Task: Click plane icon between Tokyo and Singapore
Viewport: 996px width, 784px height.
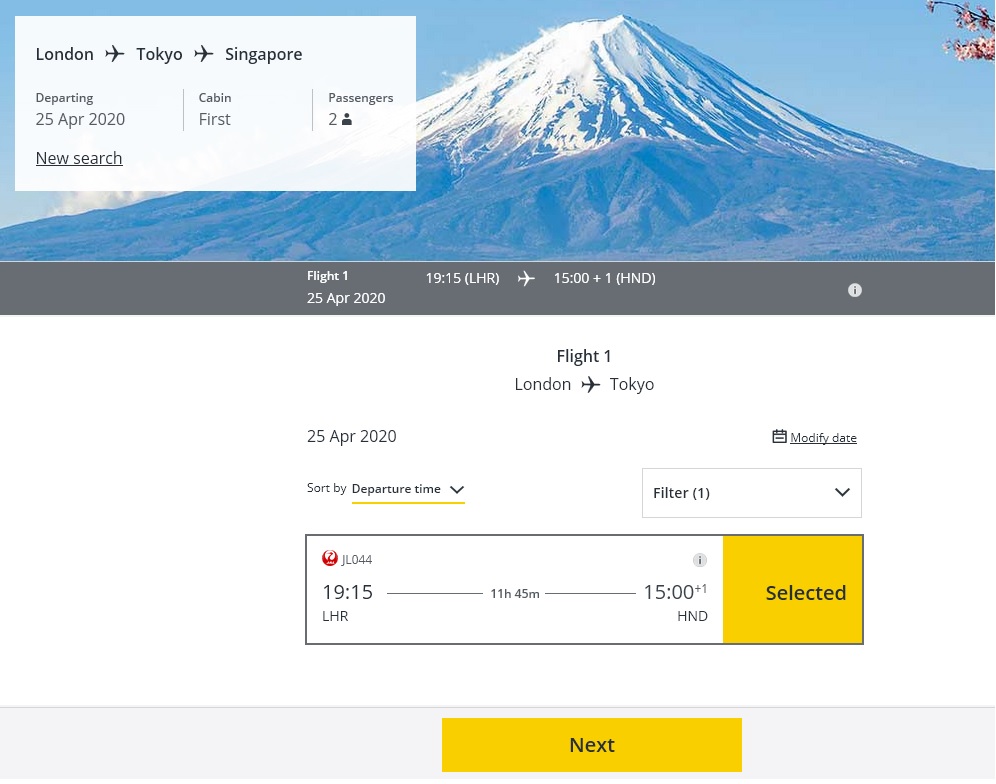Action: coord(204,54)
